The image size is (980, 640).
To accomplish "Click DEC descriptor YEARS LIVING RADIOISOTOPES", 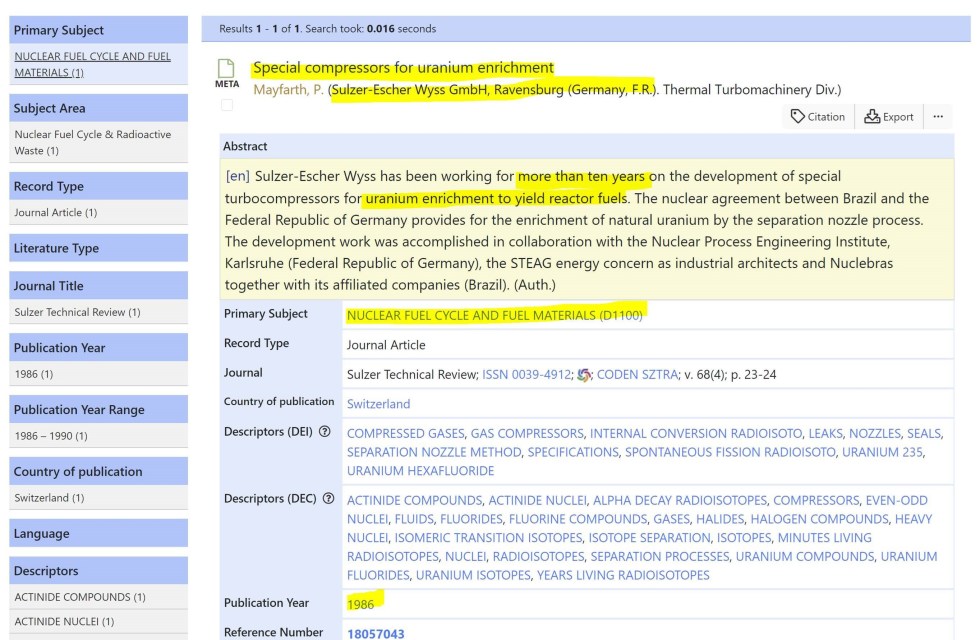I will point(623,575).
